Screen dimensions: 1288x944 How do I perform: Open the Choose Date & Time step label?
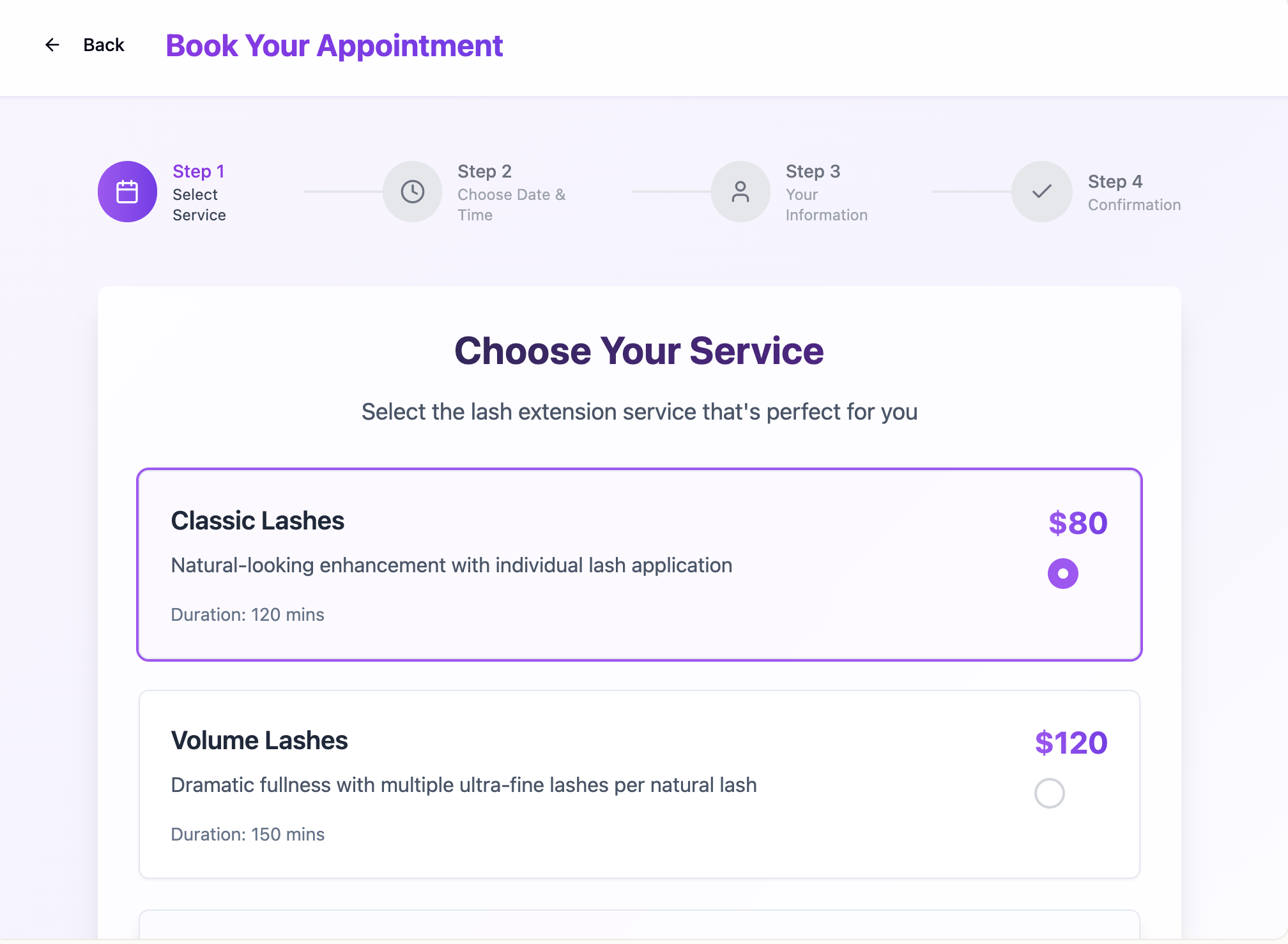point(511,204)
